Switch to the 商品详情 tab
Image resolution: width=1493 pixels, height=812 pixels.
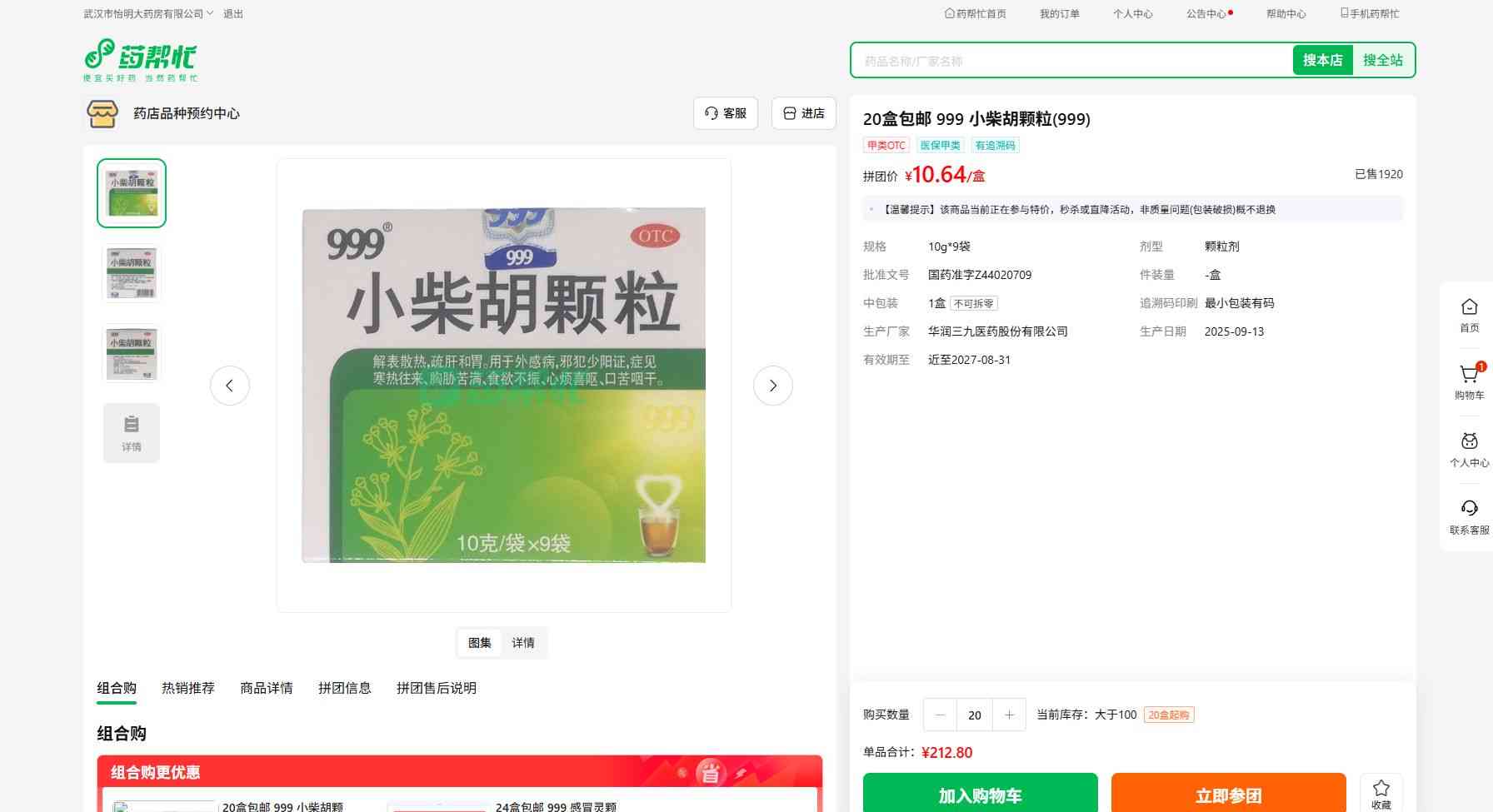click(x=267, y=688)
